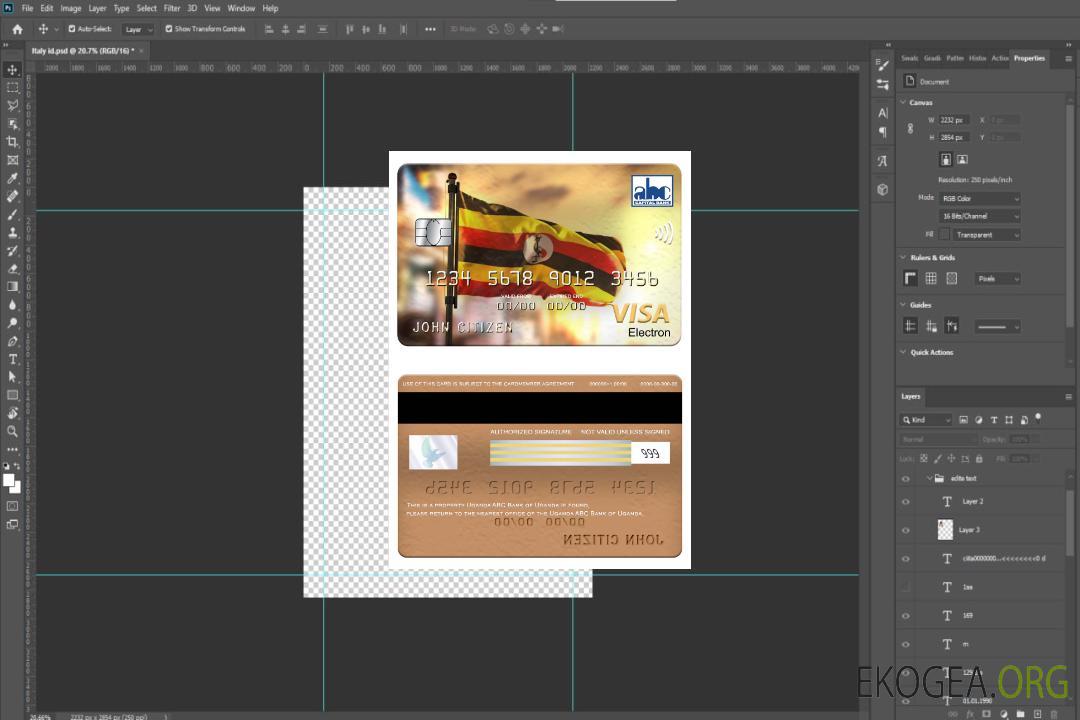The width and height of the screenshot is (1080, 720).
Task: Hide the 169 text layer
Action: pyautogui.click(x=906, y=616)
